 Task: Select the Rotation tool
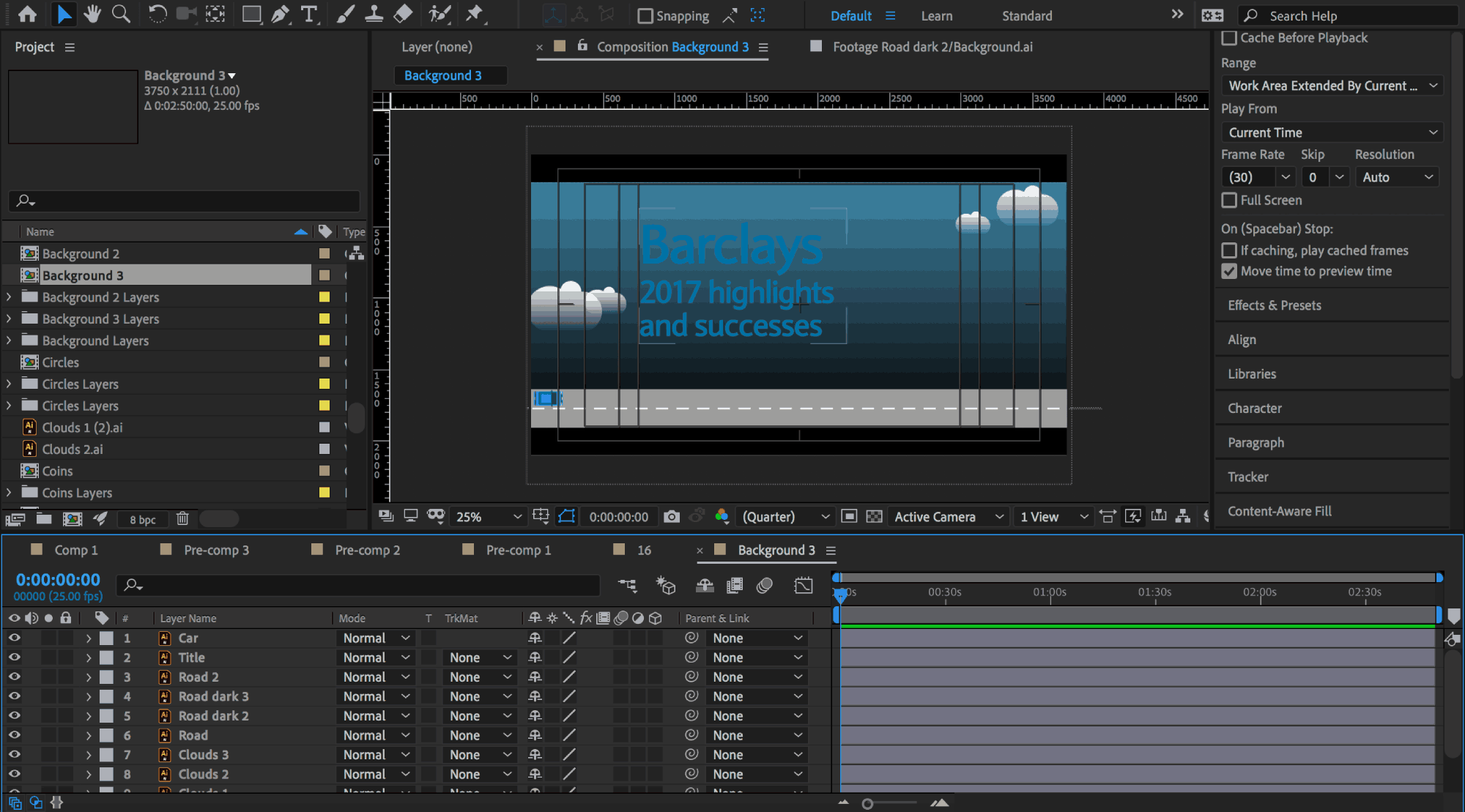(157, 14)
